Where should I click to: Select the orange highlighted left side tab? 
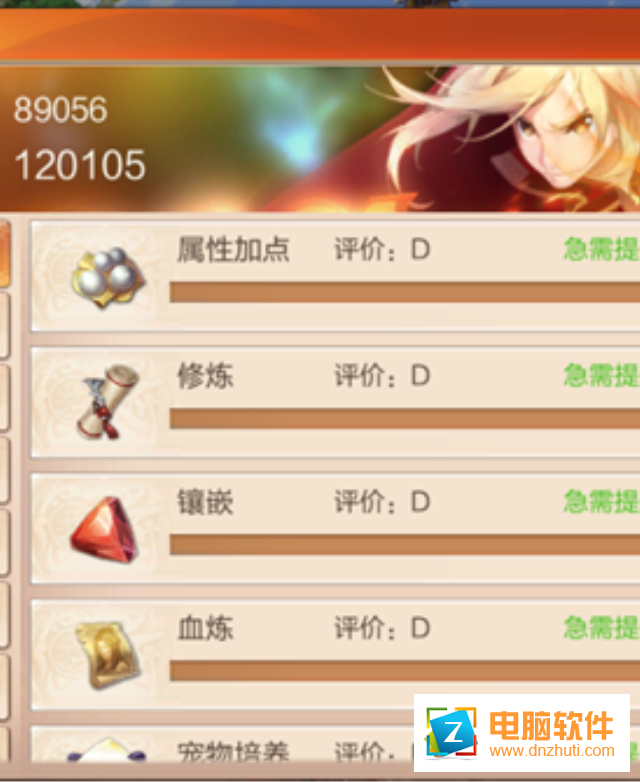click(4, 254)
